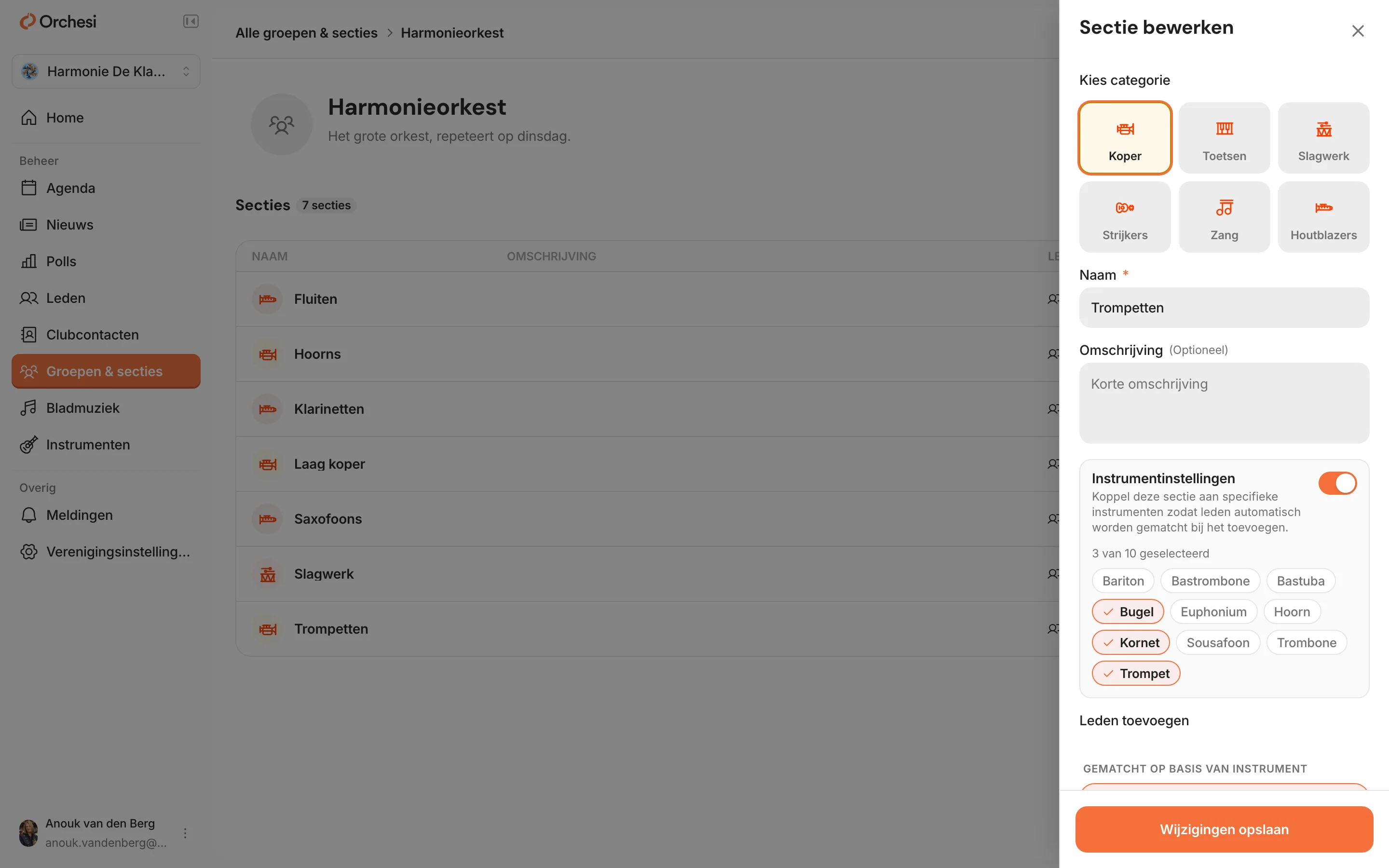
Task: Choose the Slagwerk category card
Action: coord(1323,138)
